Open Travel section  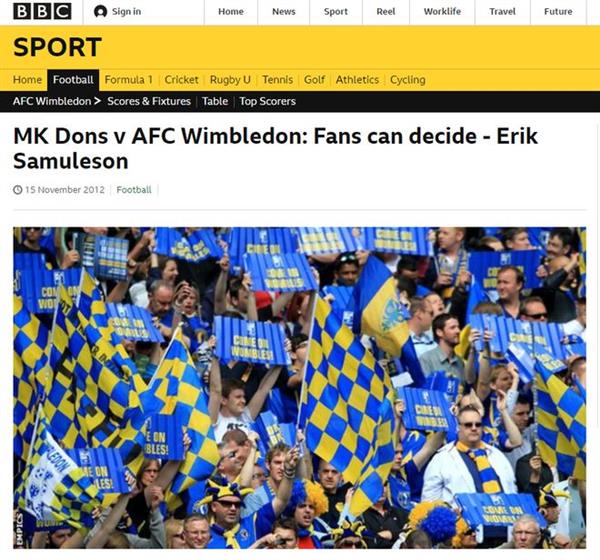502,12
